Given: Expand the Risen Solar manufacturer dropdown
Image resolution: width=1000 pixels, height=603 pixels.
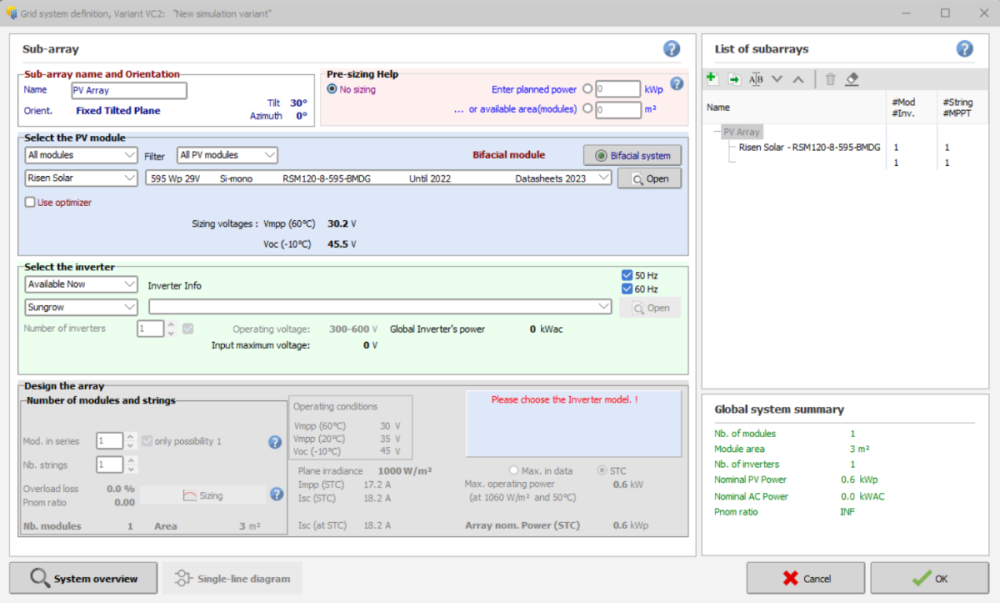Looking at the screenshot, I should [x=81, y=178].
